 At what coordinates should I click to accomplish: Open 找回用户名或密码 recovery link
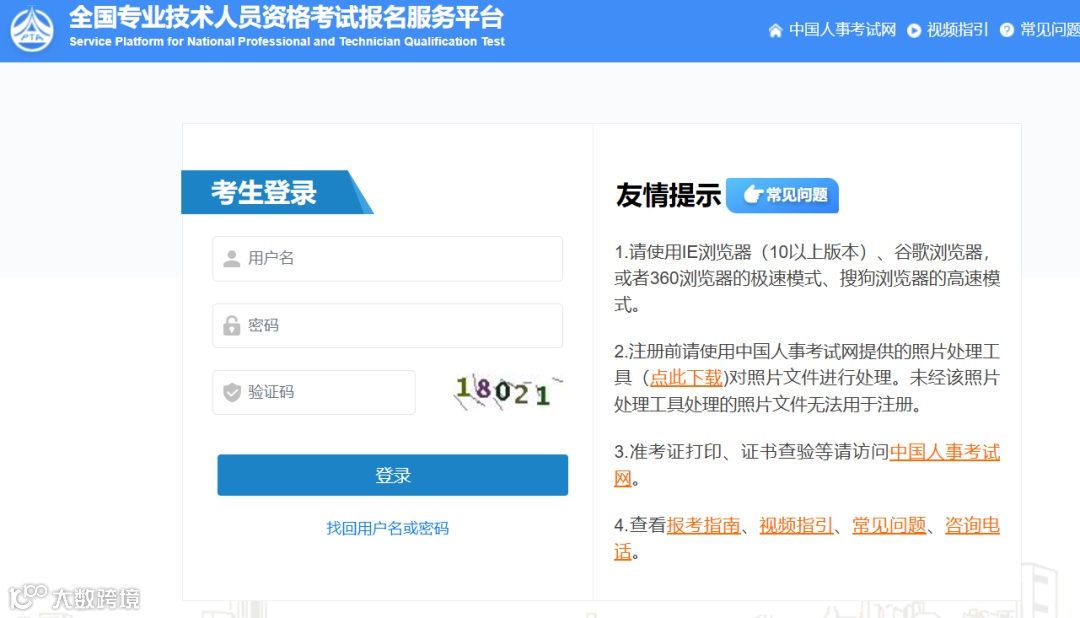388,528
